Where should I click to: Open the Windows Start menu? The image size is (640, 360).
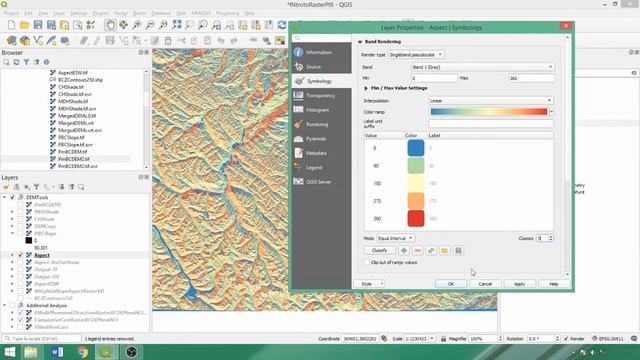9,352
